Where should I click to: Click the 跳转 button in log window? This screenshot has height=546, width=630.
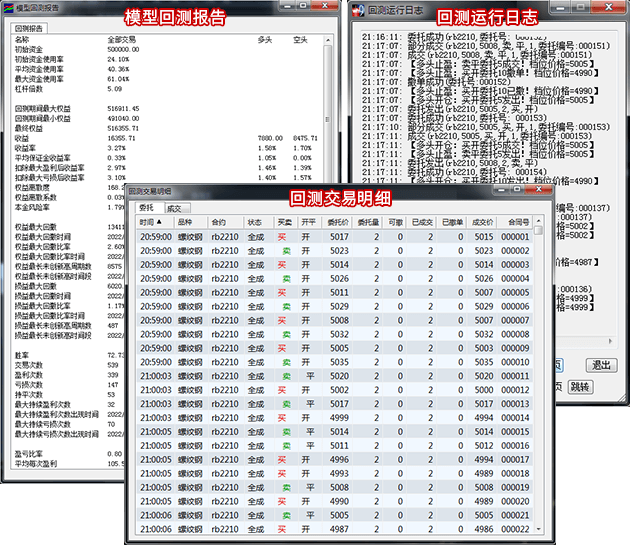pos(580,387)
